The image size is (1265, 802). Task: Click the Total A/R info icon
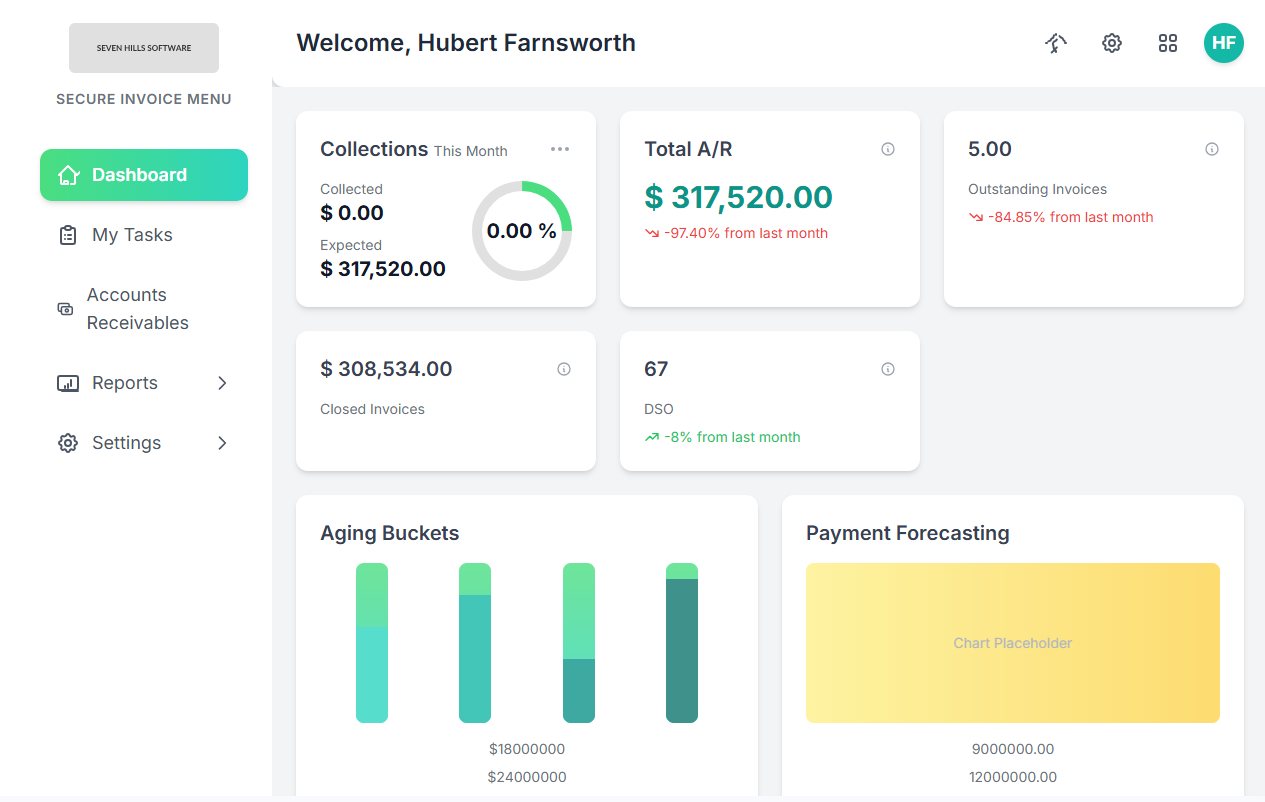(x=888, y=149)
